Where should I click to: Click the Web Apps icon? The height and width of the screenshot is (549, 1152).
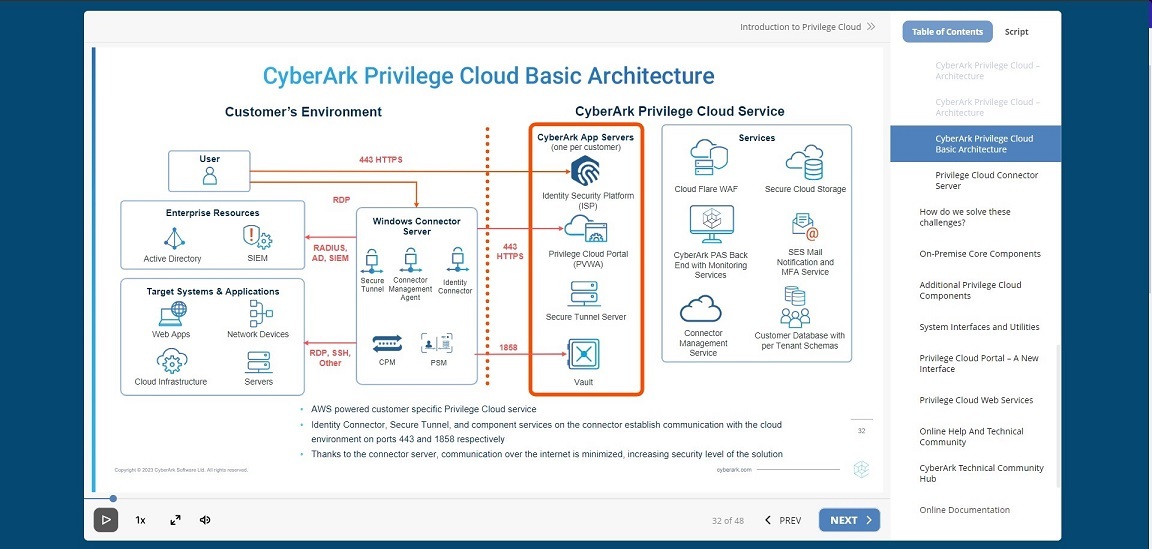pyautogui.click(x=172, y=314)
